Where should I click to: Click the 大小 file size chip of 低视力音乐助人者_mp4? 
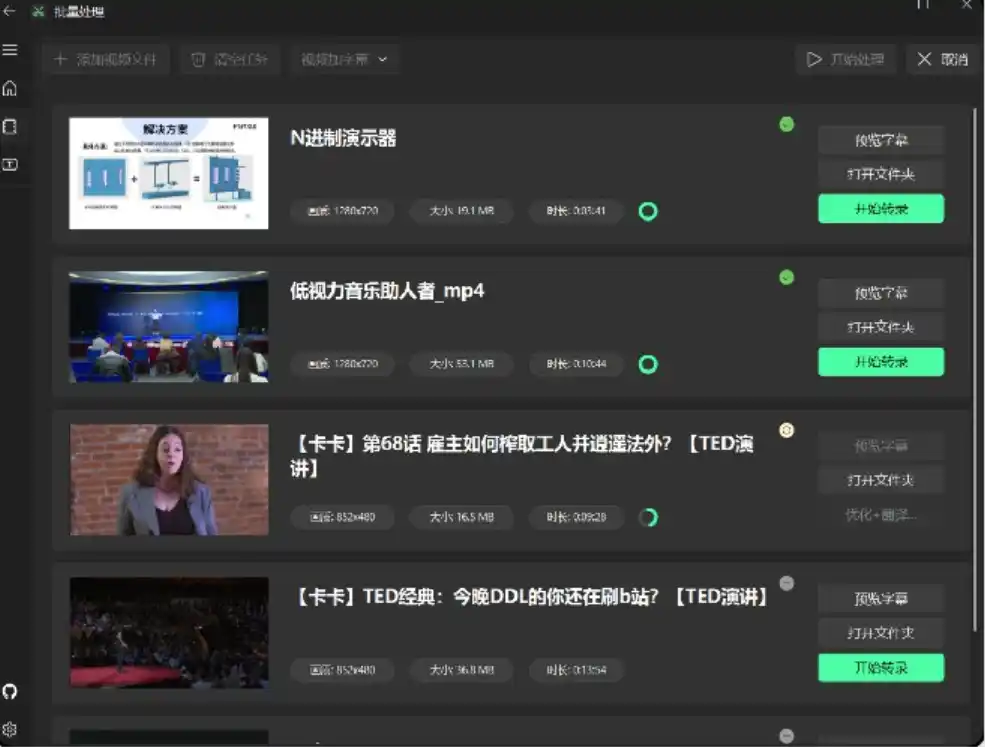click(x=462, y=364)
